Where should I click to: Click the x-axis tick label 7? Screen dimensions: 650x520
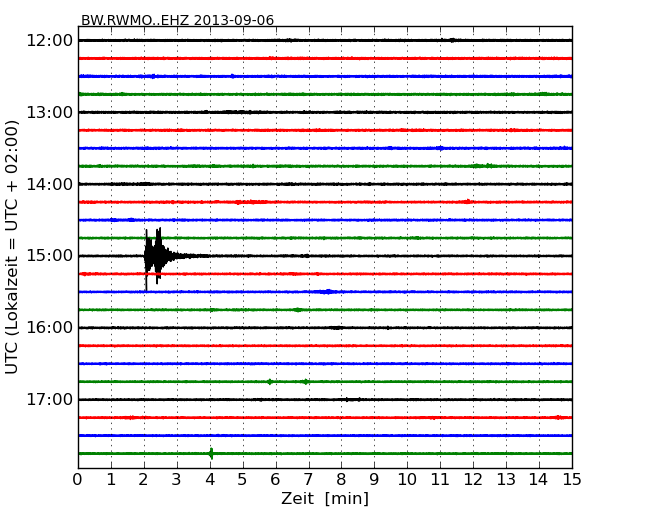click(x=308, y=480)
